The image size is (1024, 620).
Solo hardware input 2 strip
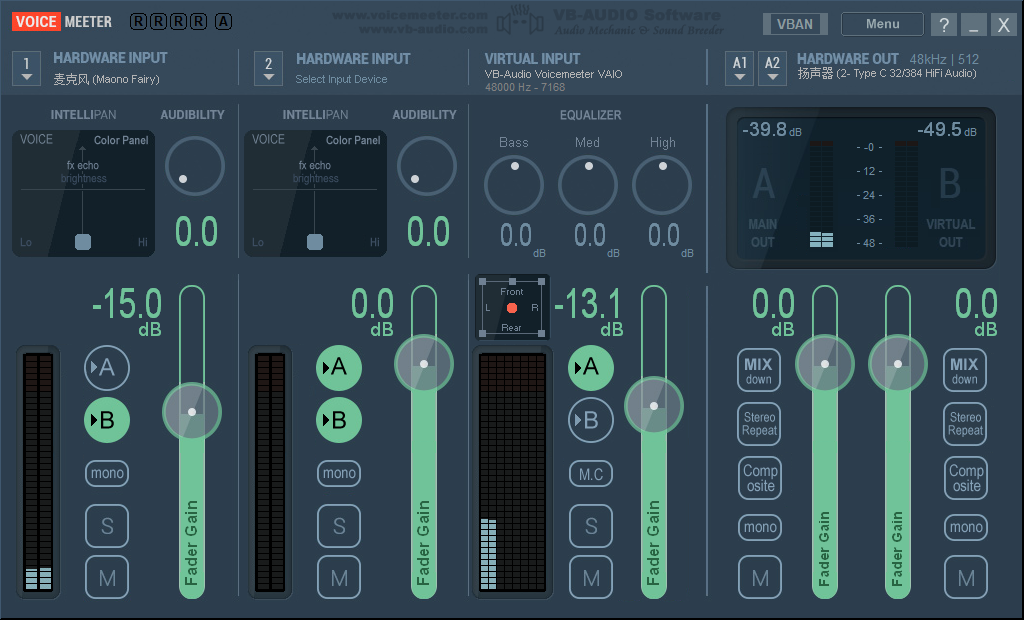(x=339, y=526)
